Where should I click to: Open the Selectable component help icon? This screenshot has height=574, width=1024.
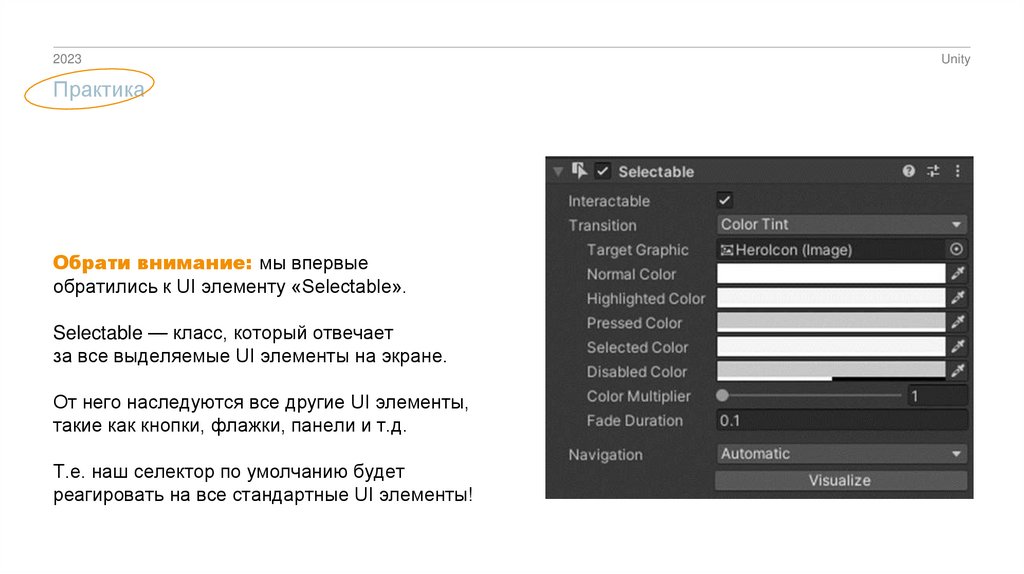908,171
